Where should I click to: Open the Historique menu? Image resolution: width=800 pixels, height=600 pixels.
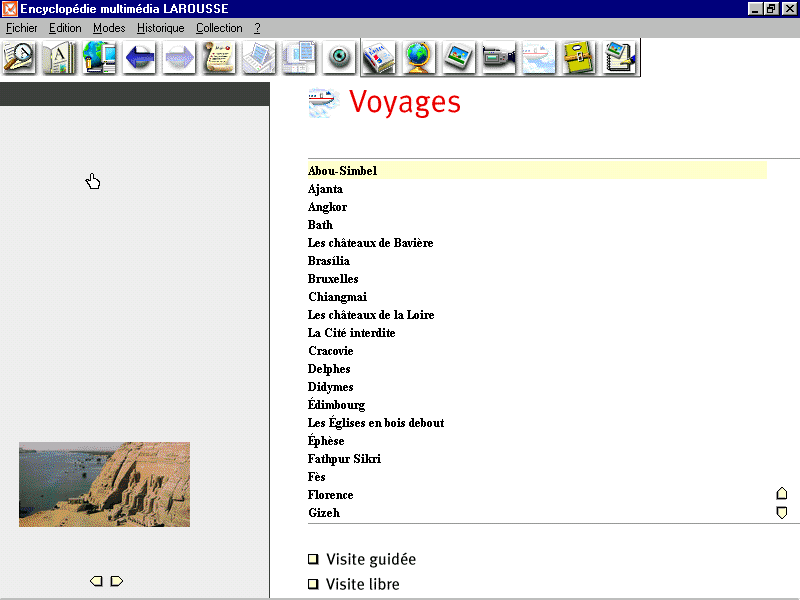click(x=160, y=28)
